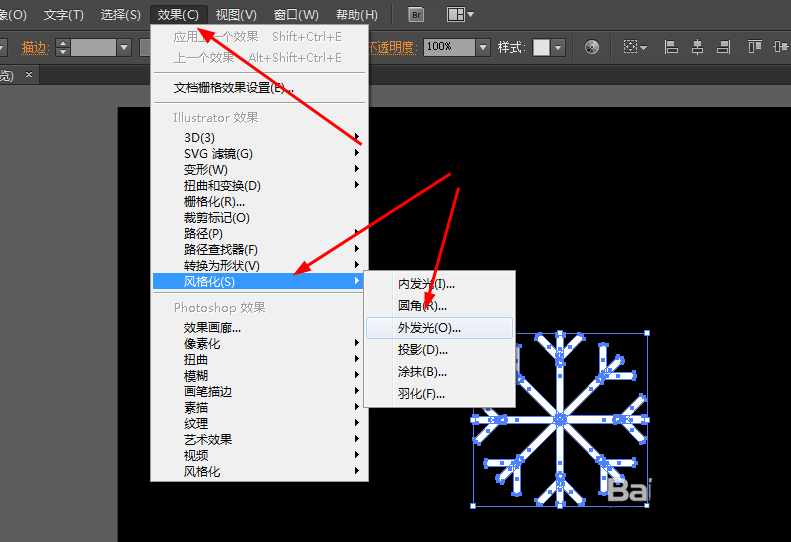Click the Horizontal Align Right icon
The height and width of the screenshot is (542, 791).
[724, 47]
